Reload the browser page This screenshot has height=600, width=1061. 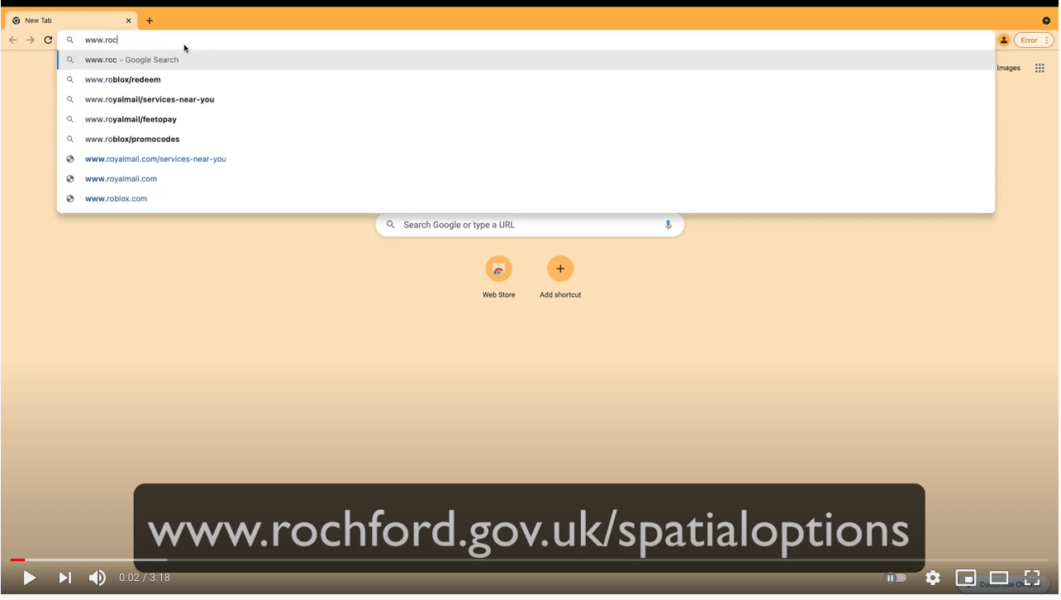click(x=48, y=40)
